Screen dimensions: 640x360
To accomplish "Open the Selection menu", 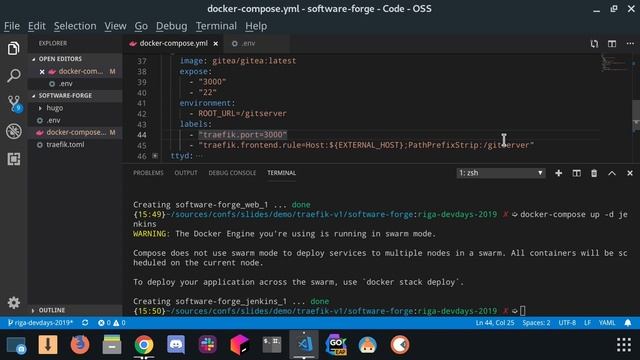I will pos(75,26).
